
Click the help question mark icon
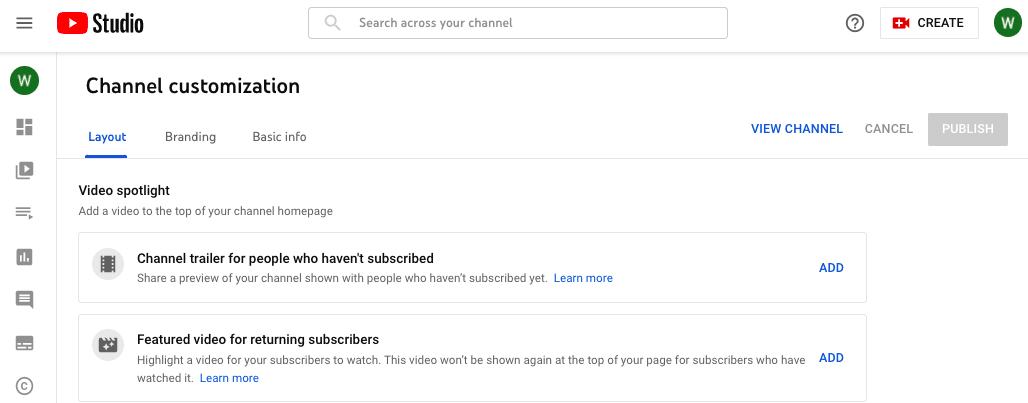[855, 24]
